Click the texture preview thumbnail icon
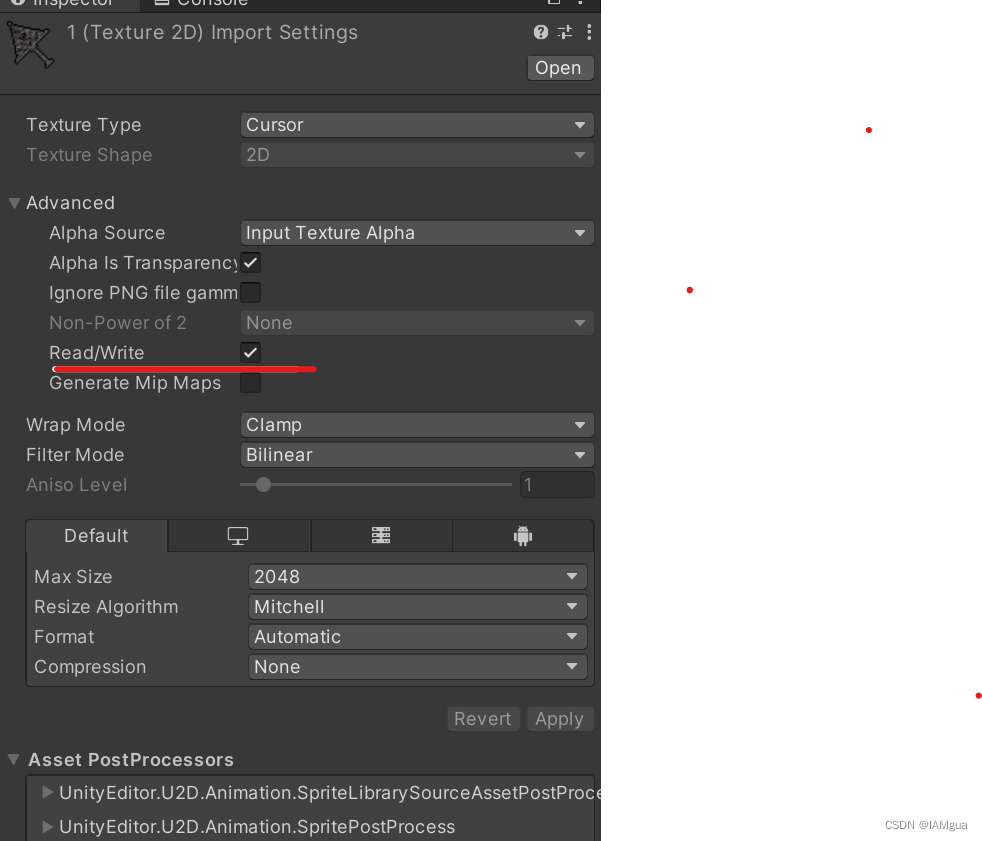 click(30, 45)
